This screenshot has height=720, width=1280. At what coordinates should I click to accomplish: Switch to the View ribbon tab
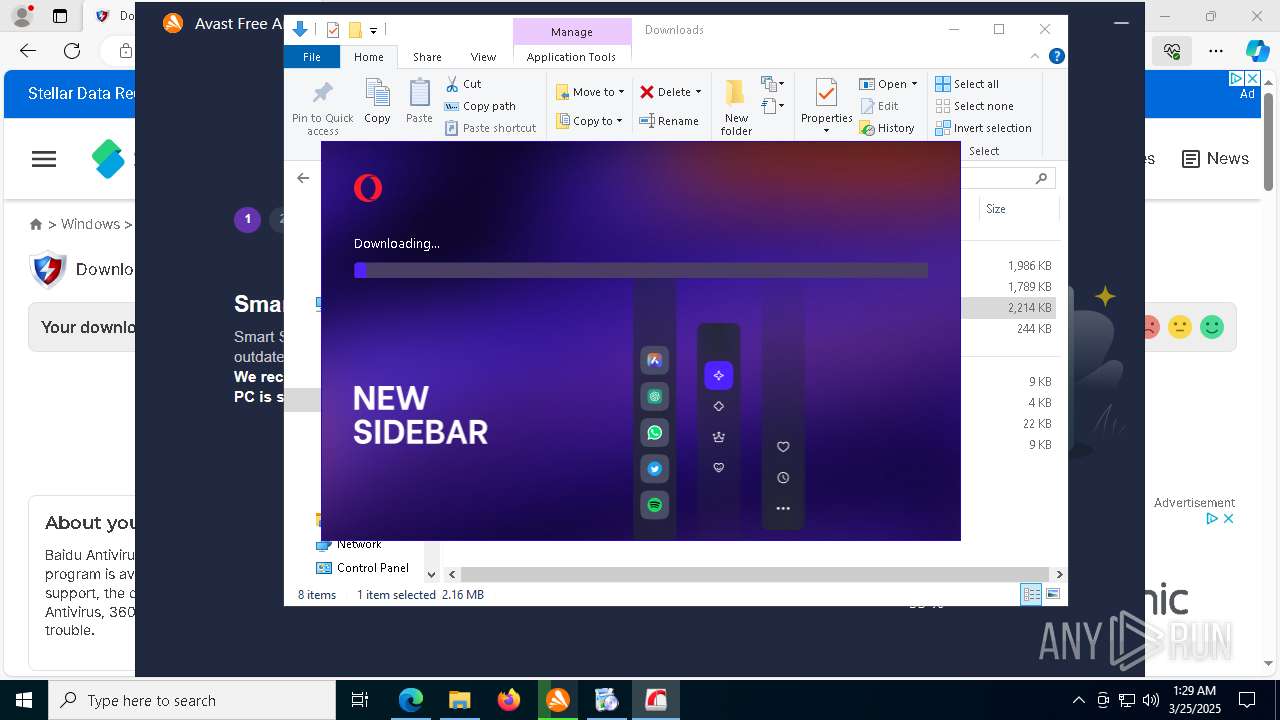point(483,57)
